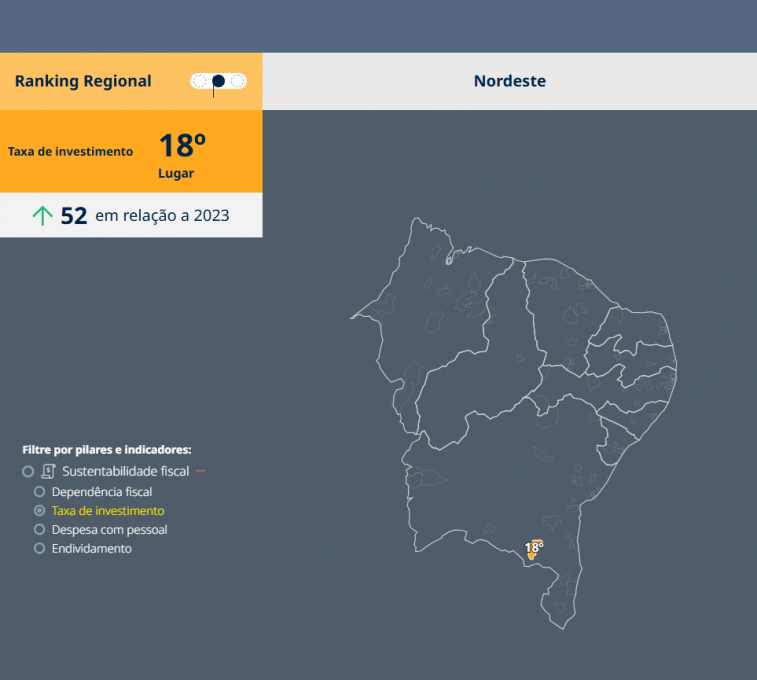This screenshot has width=757, height=680.
Task: Choose the Despesa com pessoal indicator
Action: point(40,530)
